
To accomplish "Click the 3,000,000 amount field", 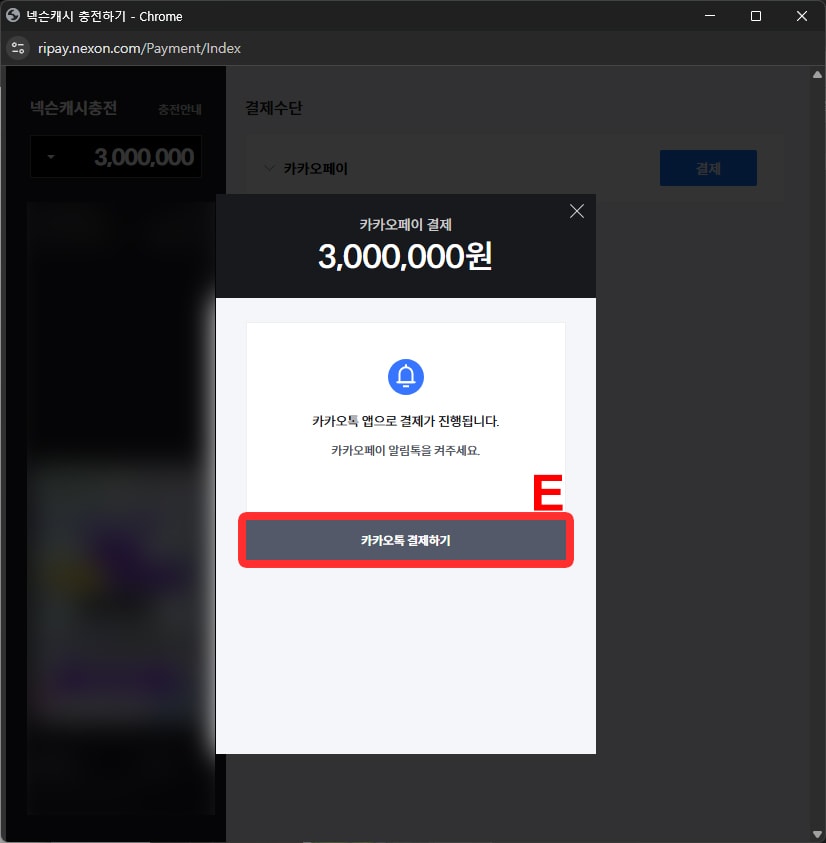I will click(x=116, y=157).
